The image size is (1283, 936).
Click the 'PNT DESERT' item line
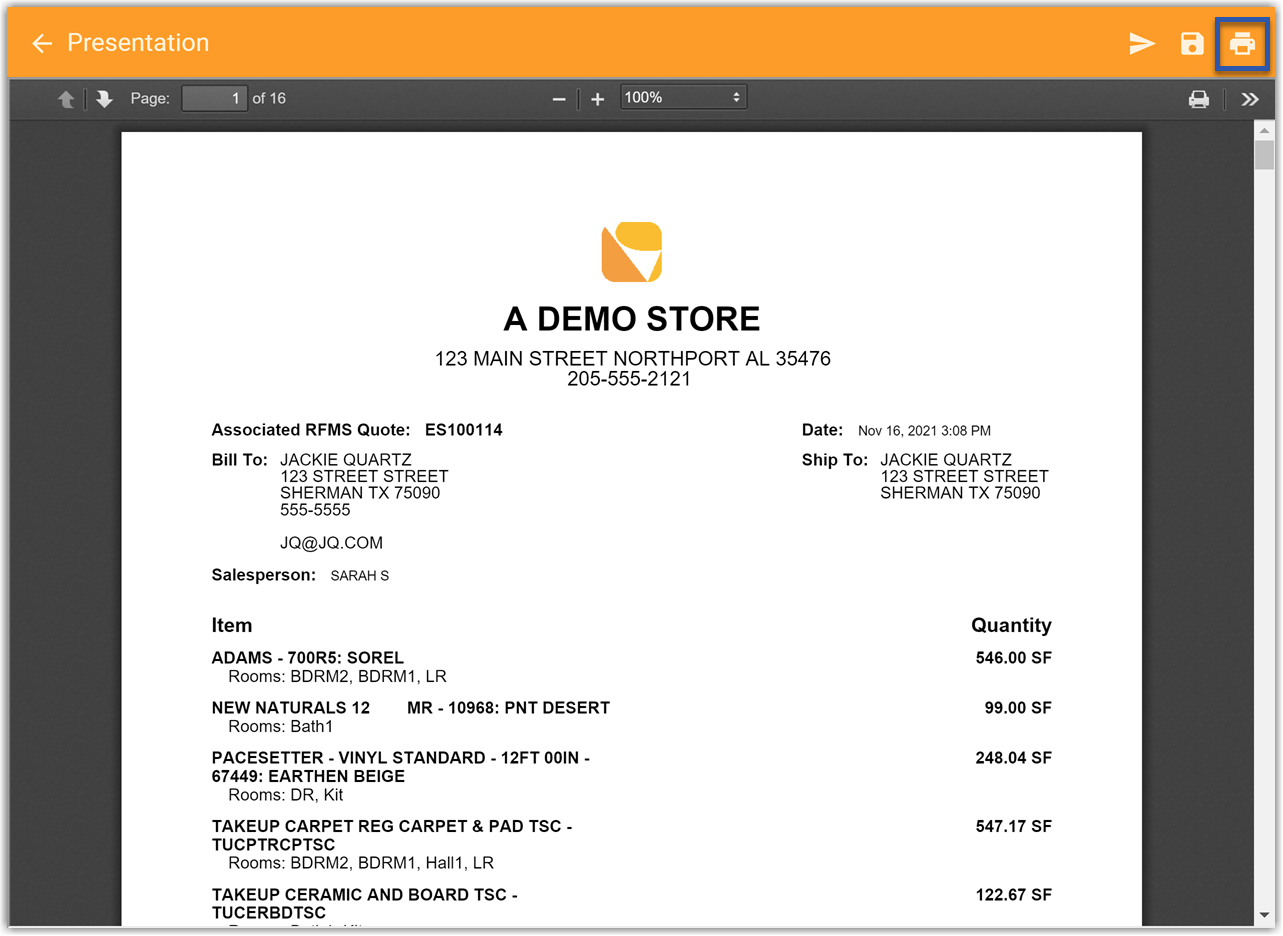coord(411,708)
